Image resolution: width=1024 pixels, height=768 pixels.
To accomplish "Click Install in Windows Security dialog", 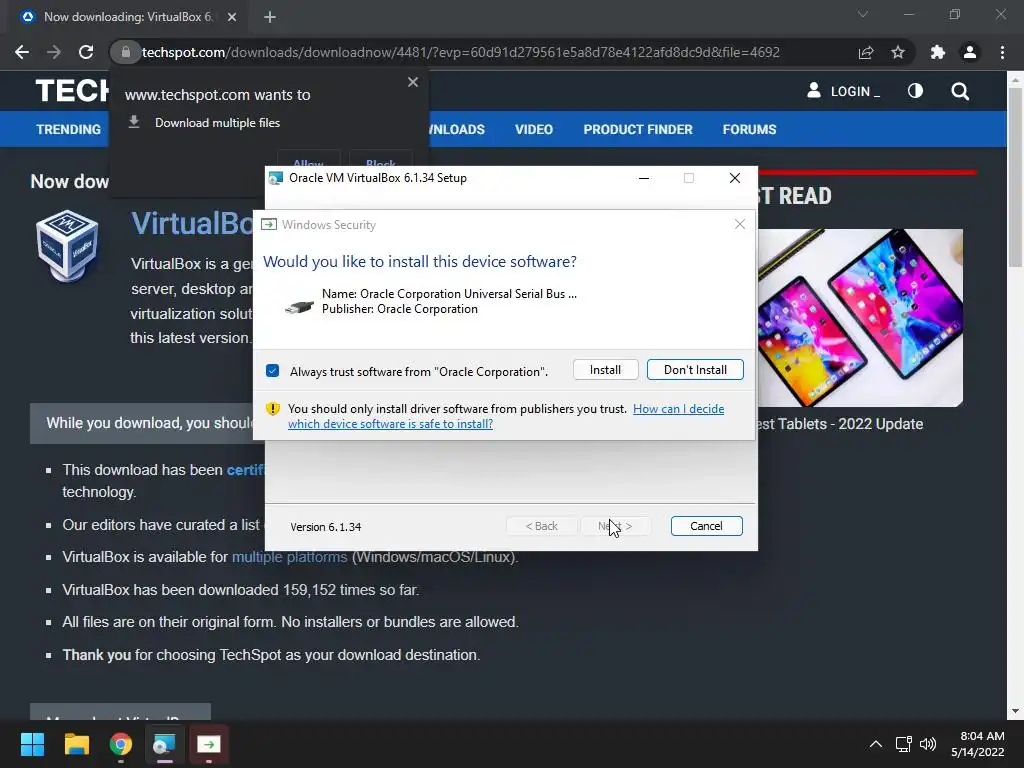I will pos(605,370).
